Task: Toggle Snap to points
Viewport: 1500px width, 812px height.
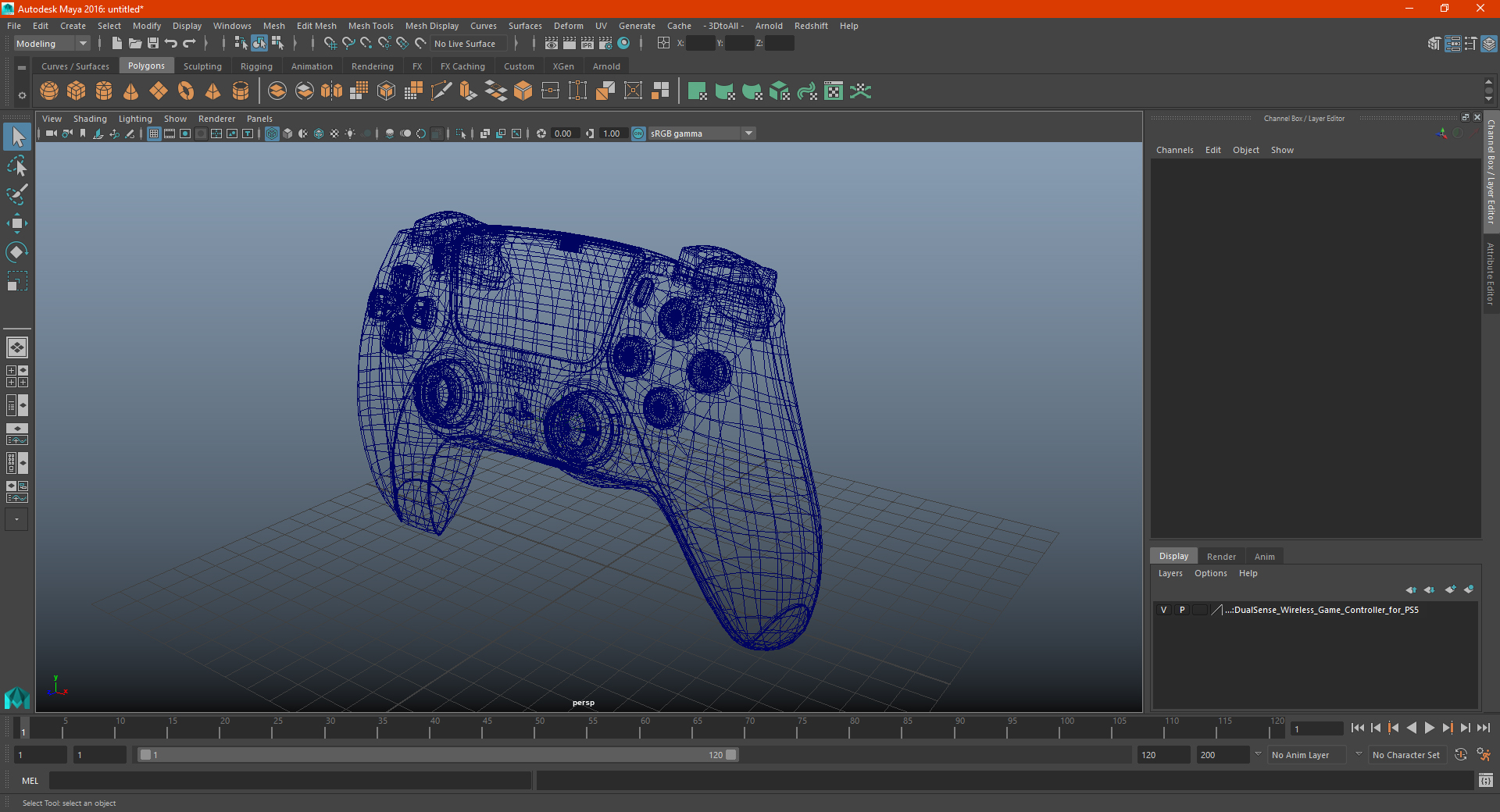Action: pos(366,44)
